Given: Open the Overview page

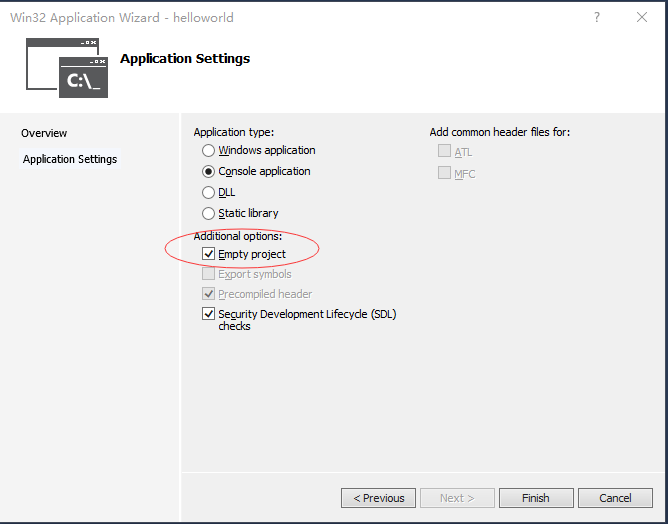Looking at the screenshot, I should (x=44, y=133).
